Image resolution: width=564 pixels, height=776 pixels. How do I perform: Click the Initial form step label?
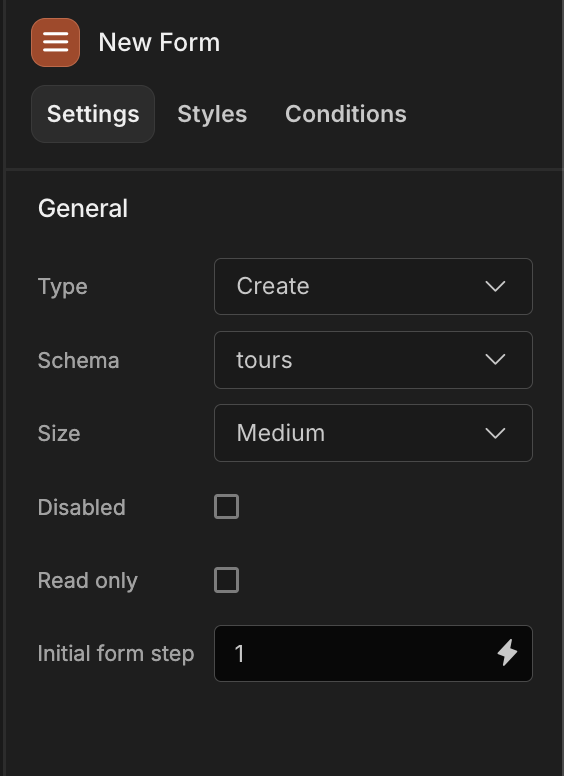pyautogui.click(x=116, y=654)
